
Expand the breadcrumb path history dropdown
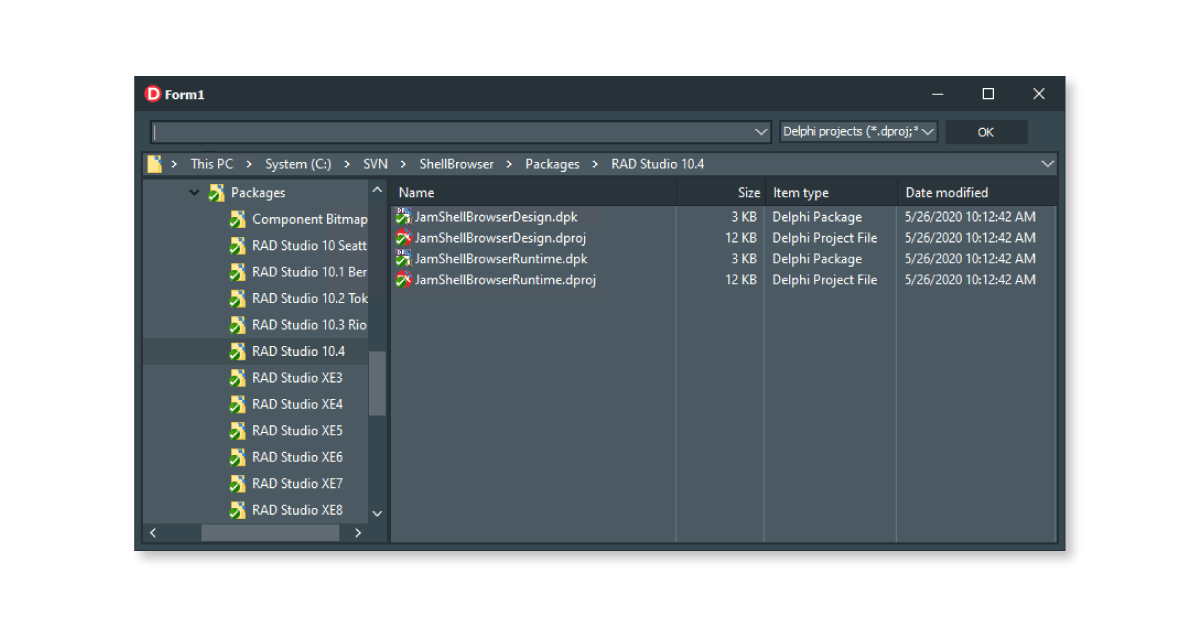[x=1047, y=164]
